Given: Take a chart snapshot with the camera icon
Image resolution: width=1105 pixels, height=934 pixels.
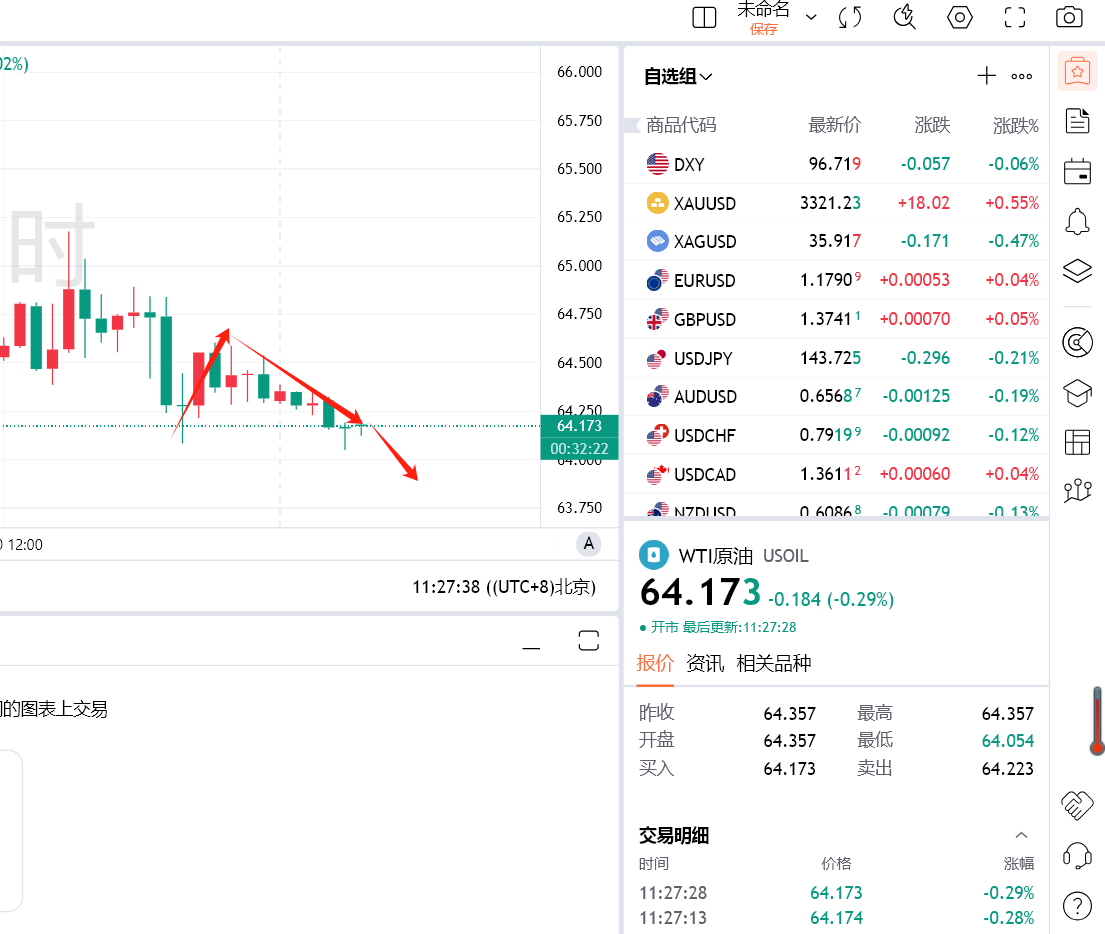Looking at the screenshot, I should 1068,17.
